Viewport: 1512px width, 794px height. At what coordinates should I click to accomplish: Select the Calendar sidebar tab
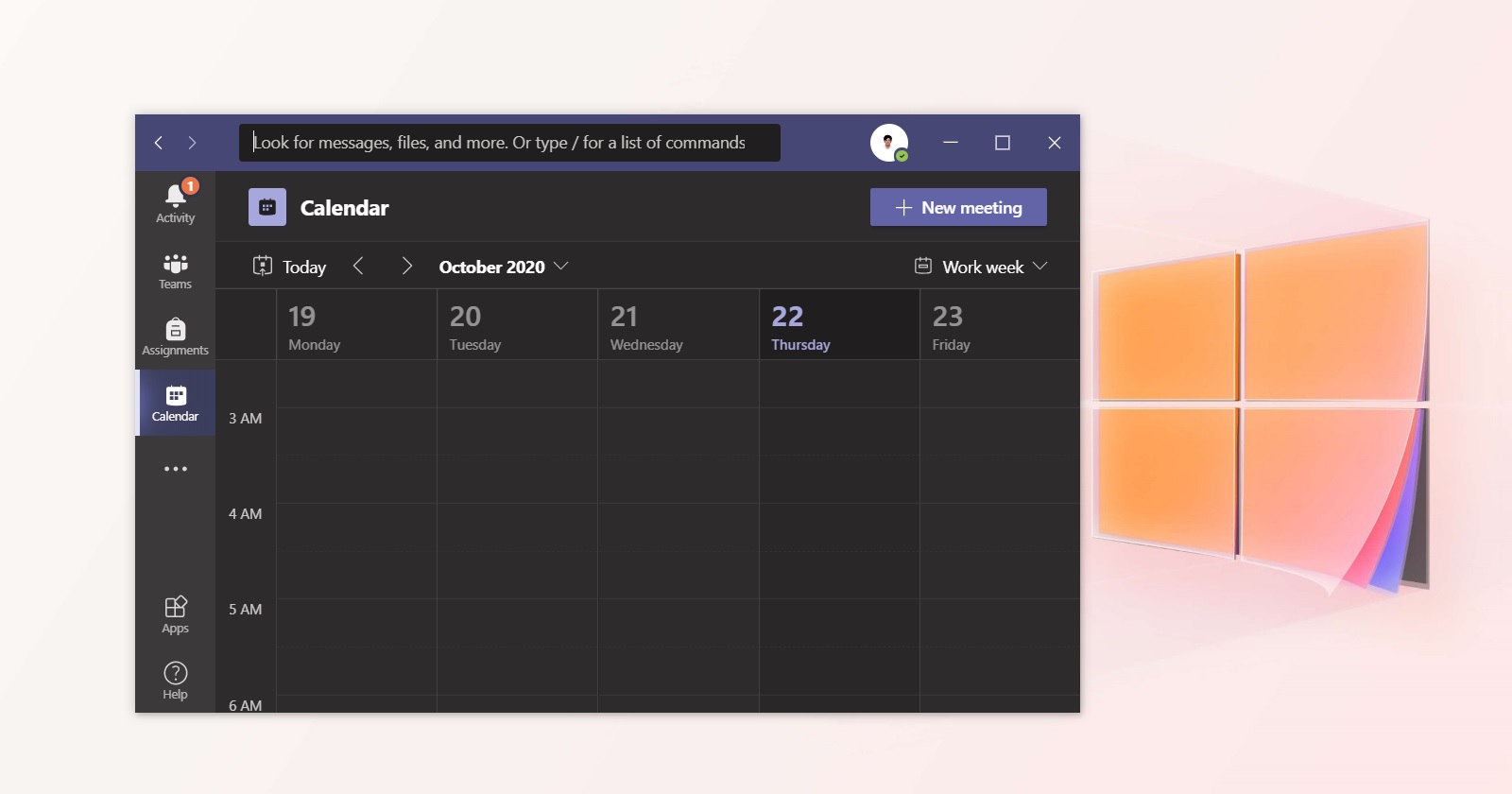[176, 403]
